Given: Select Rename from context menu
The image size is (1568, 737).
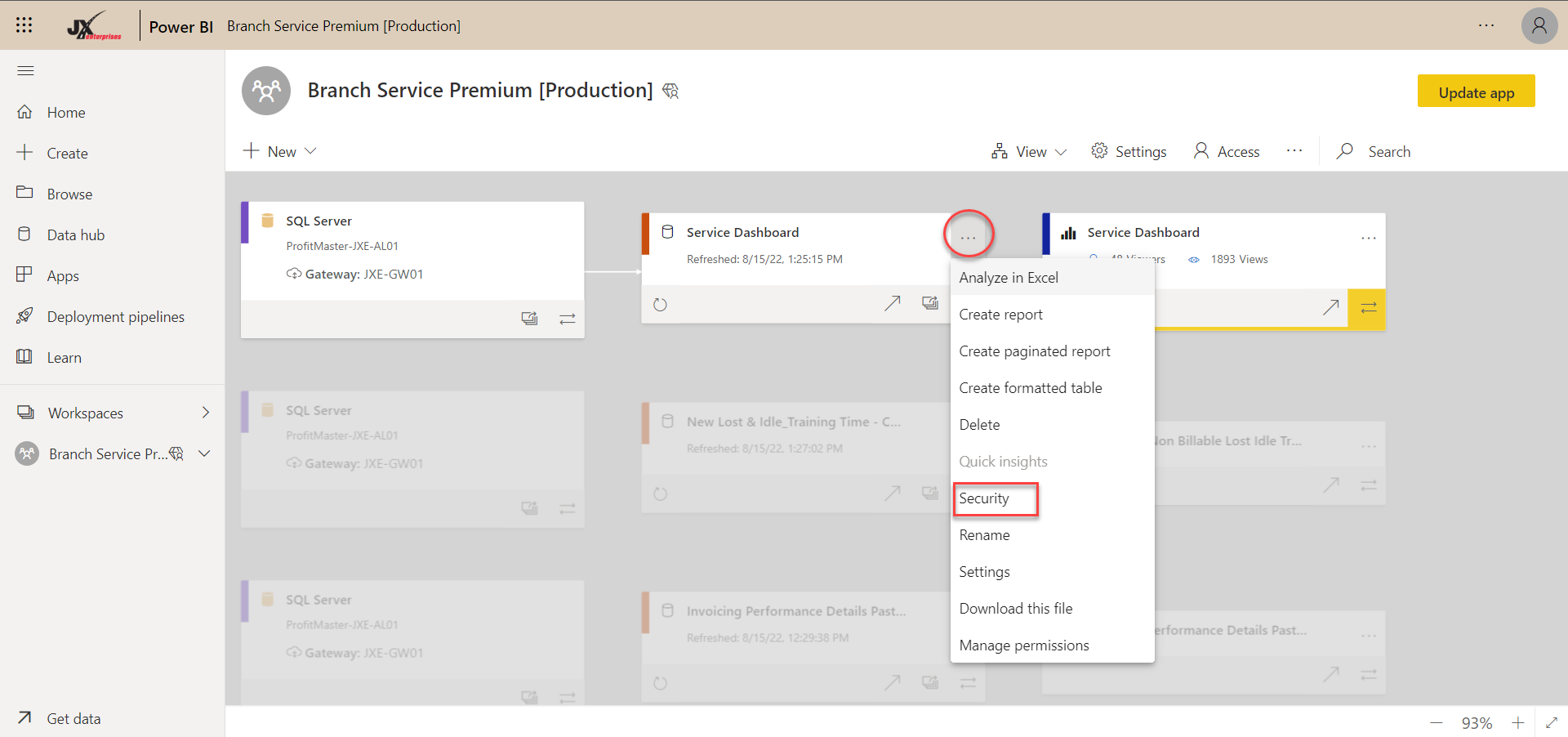Looking at the screenshot, I should 1053,535.
